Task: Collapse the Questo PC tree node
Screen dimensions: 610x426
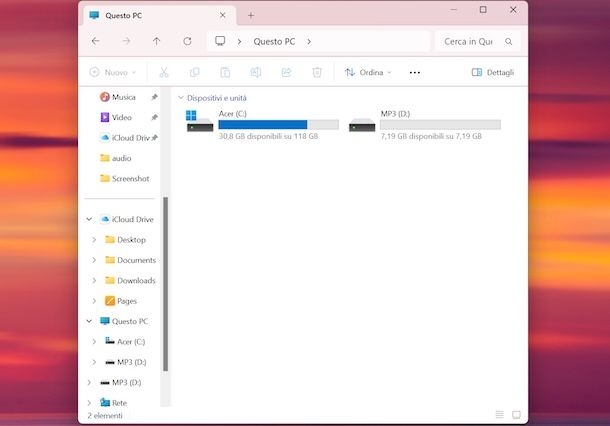Action: [x=89, y=321]
